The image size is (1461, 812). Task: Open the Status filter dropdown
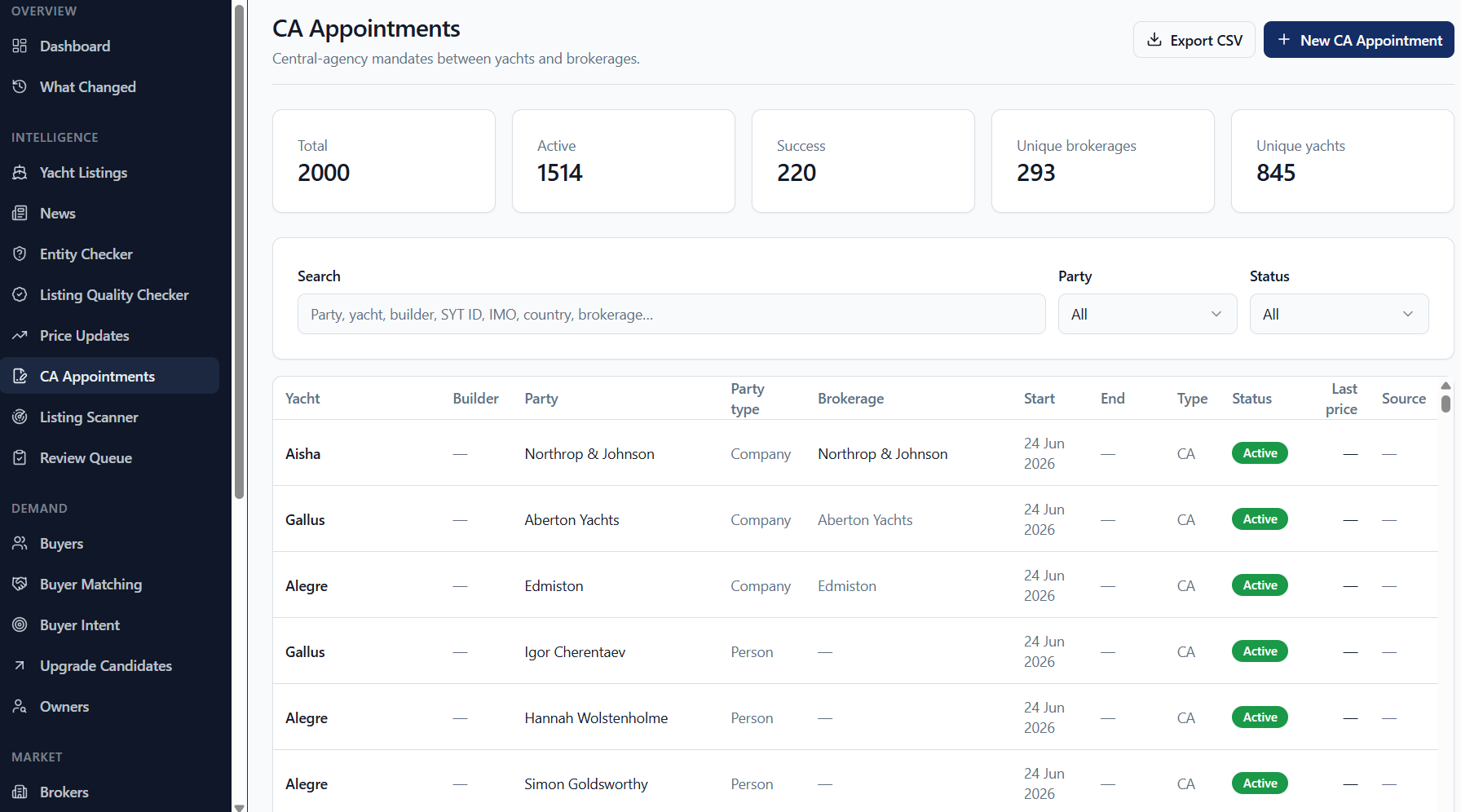click(1339, 314)
